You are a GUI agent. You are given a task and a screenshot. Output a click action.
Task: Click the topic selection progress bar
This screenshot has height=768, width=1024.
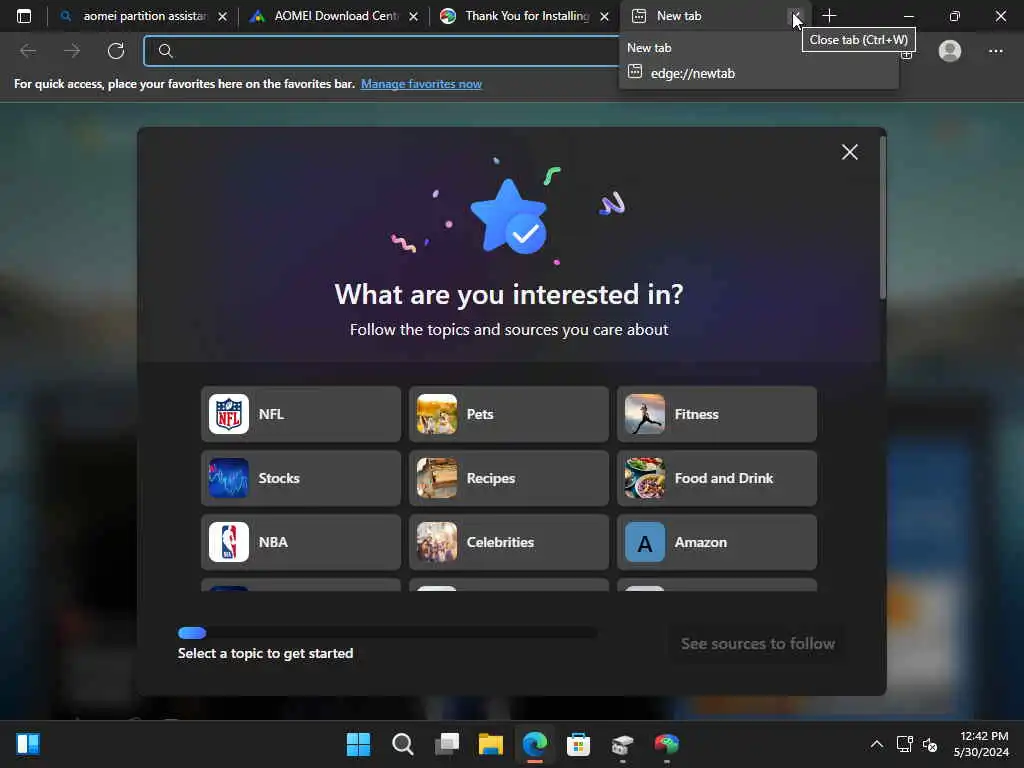pos(387,633)
